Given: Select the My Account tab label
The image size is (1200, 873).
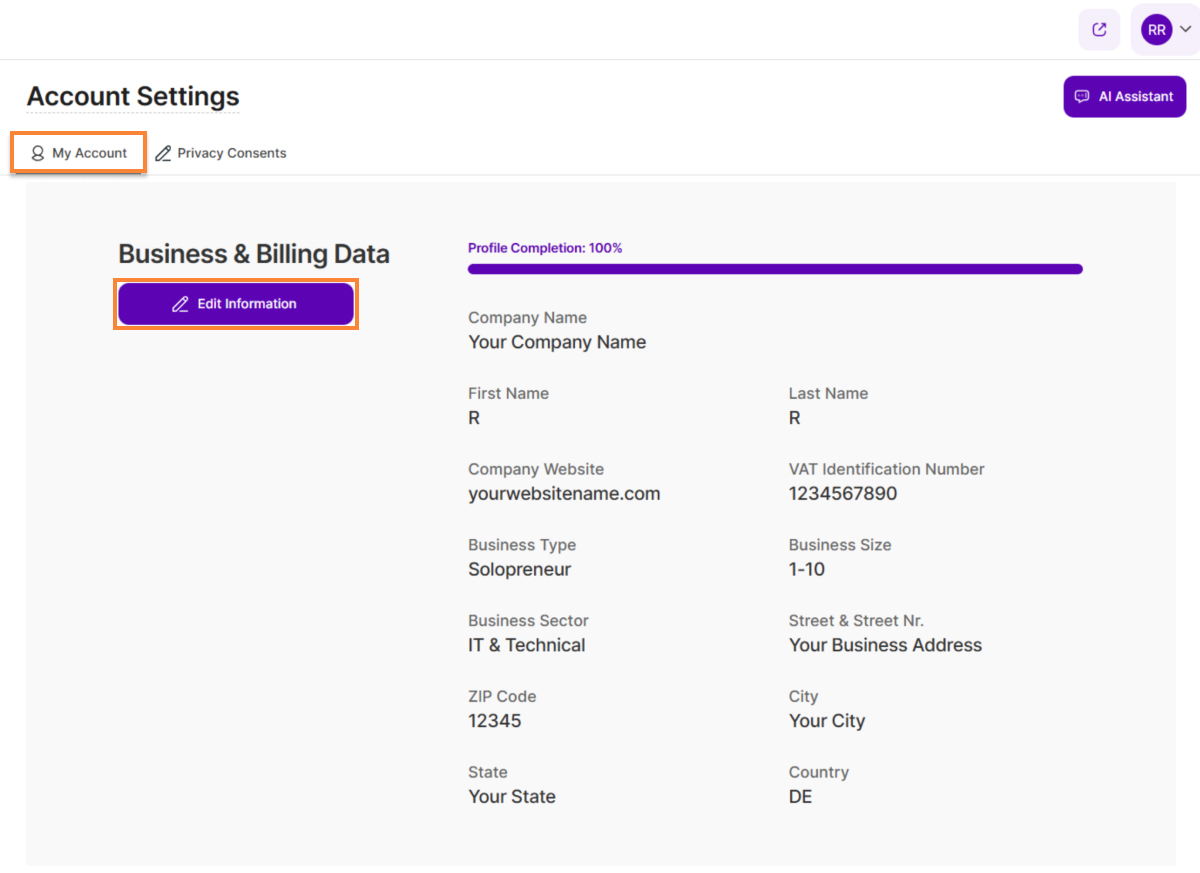Looking at the screenshot, I should point(90,153).
